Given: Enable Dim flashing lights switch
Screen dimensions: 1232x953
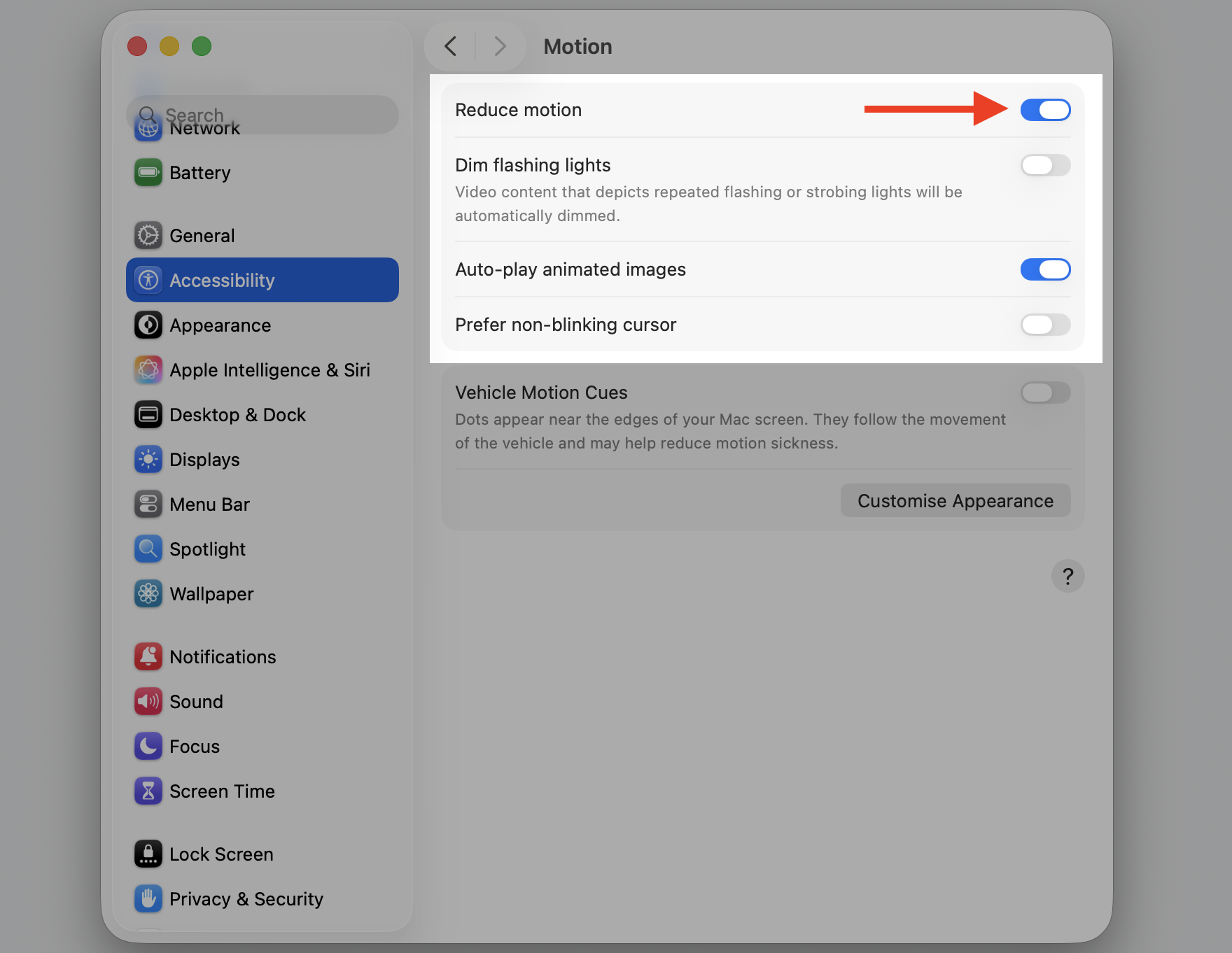Looking at the screenshot, I should click(1045, 165).
